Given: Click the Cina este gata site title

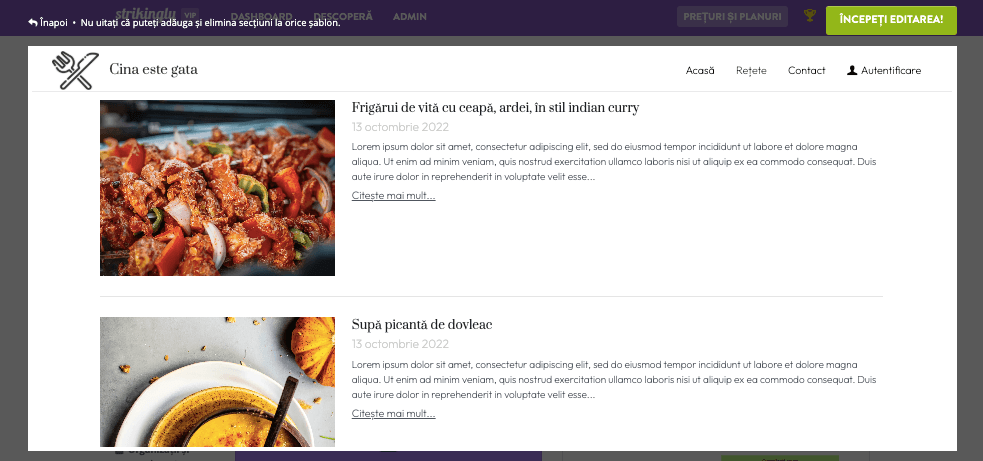Looking at the screenshot, I should (154, 70).
